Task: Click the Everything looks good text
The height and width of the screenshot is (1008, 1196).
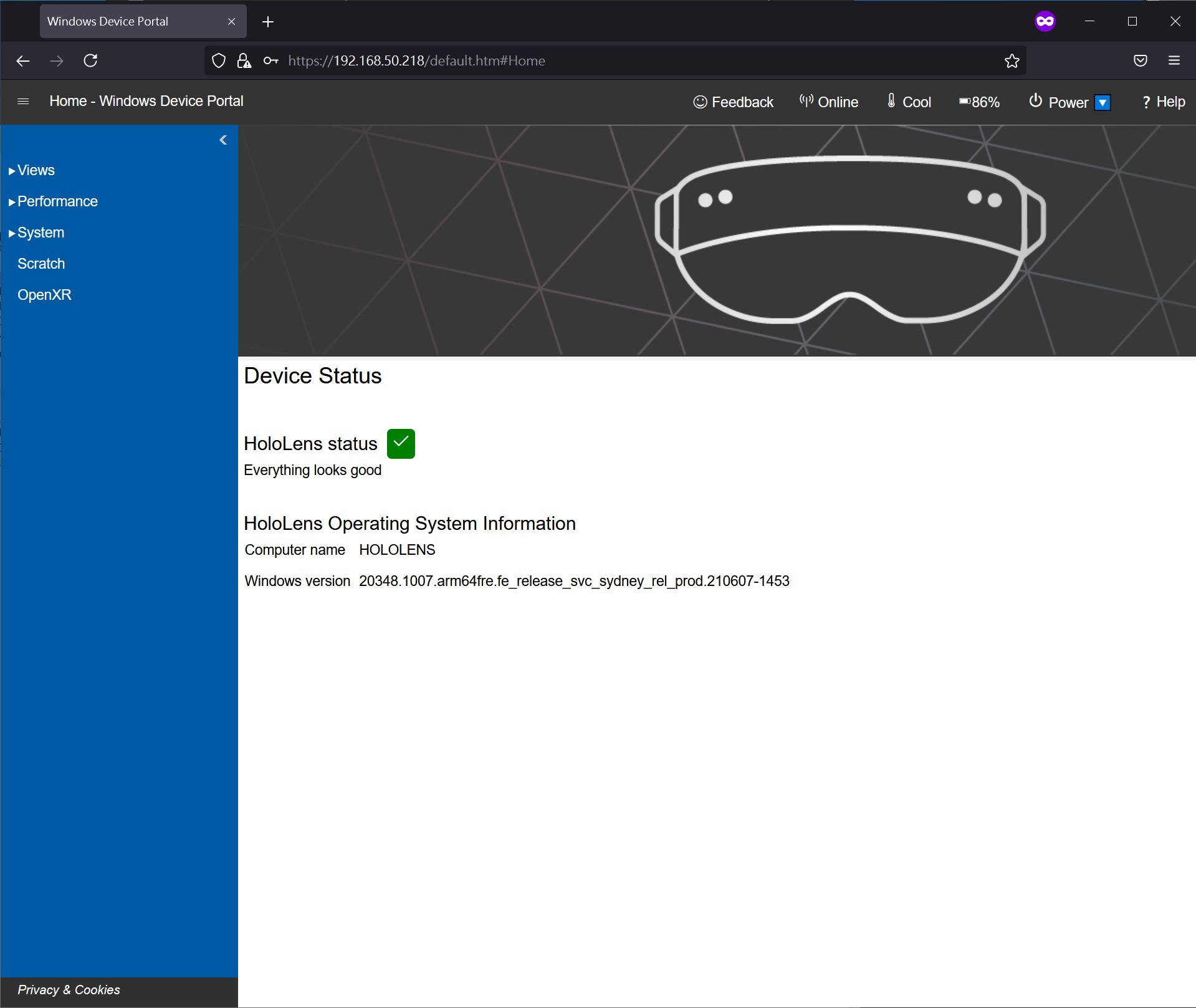Action: coord(313,470)
